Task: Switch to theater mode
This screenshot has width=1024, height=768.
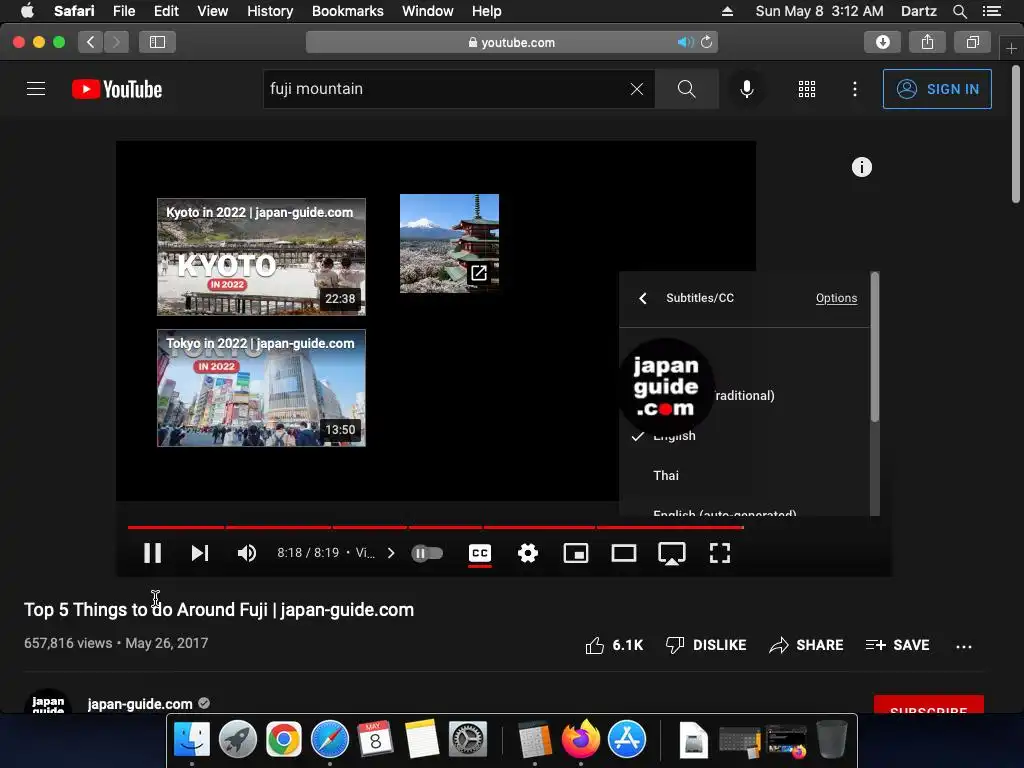Action: (624, 553)
